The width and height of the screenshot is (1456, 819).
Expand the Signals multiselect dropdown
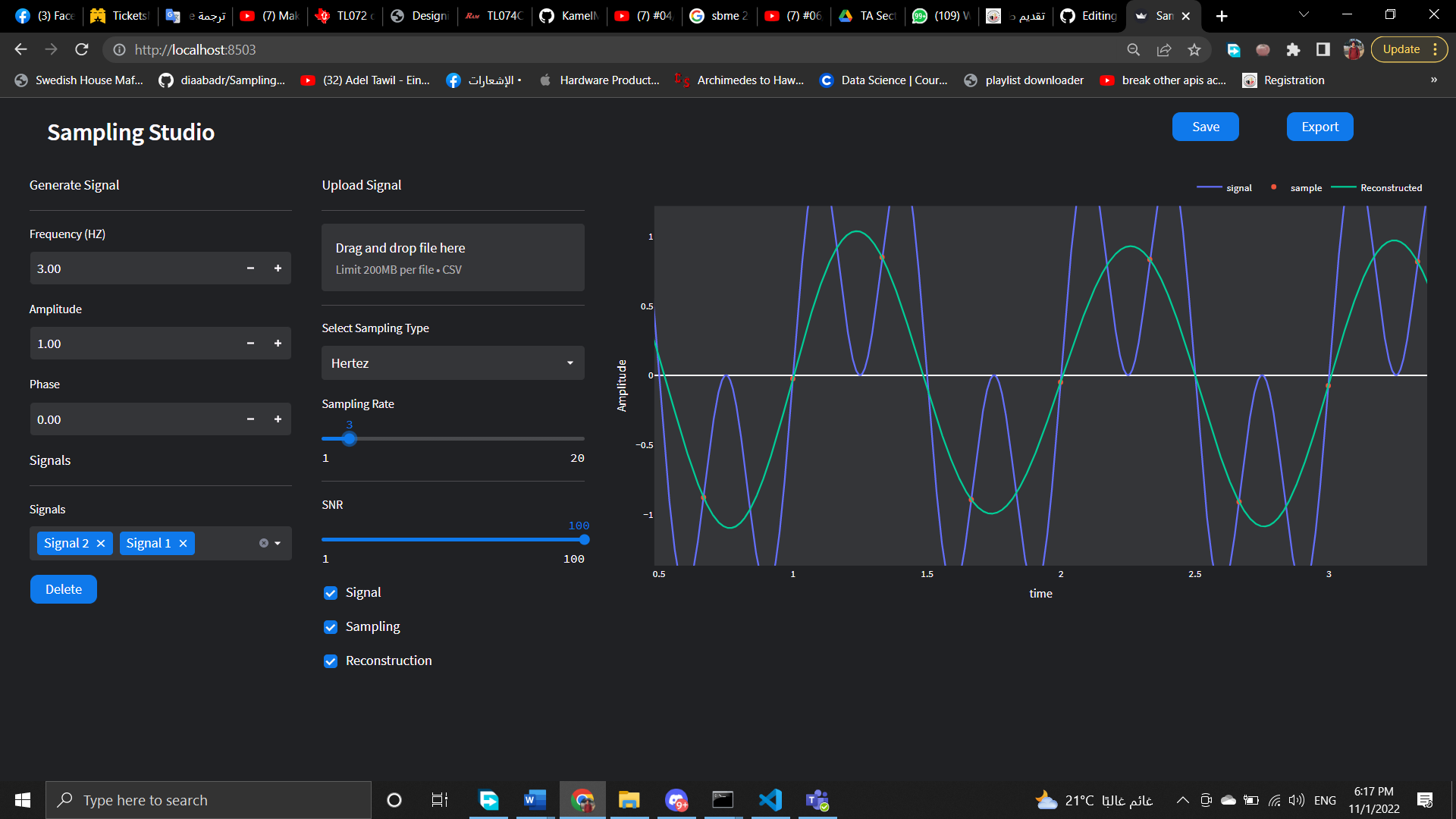[279, 543]
